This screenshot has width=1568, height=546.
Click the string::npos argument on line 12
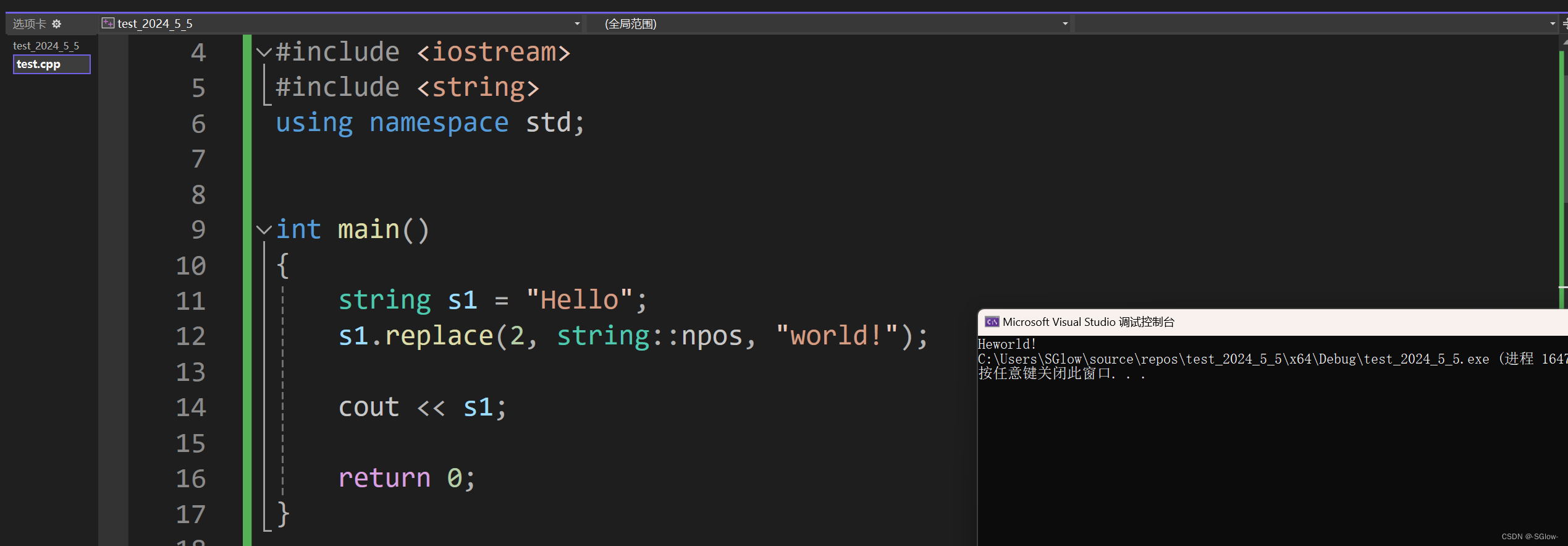(650, 336)
